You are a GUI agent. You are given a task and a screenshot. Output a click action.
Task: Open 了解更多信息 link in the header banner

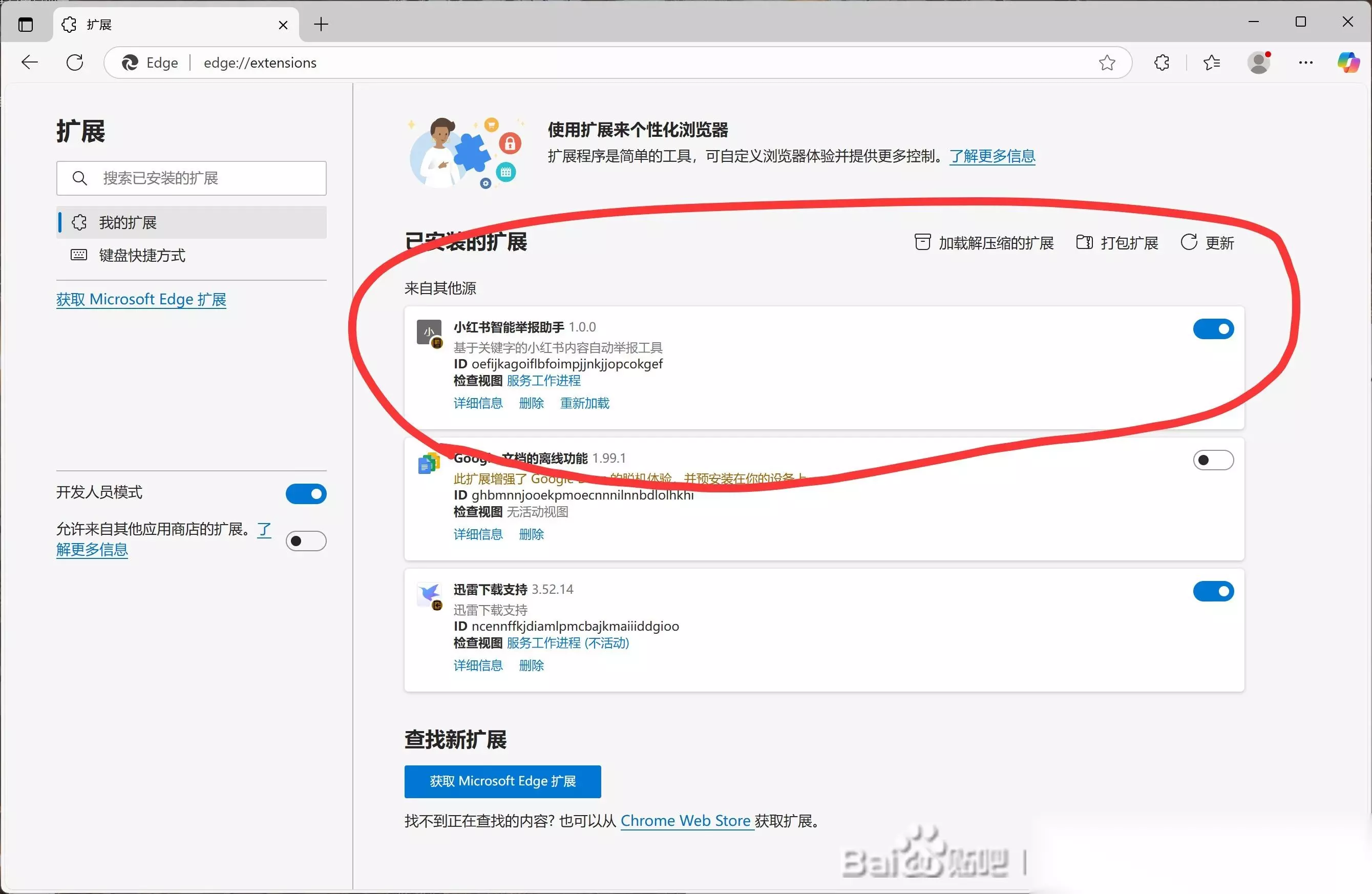(992, 156)
